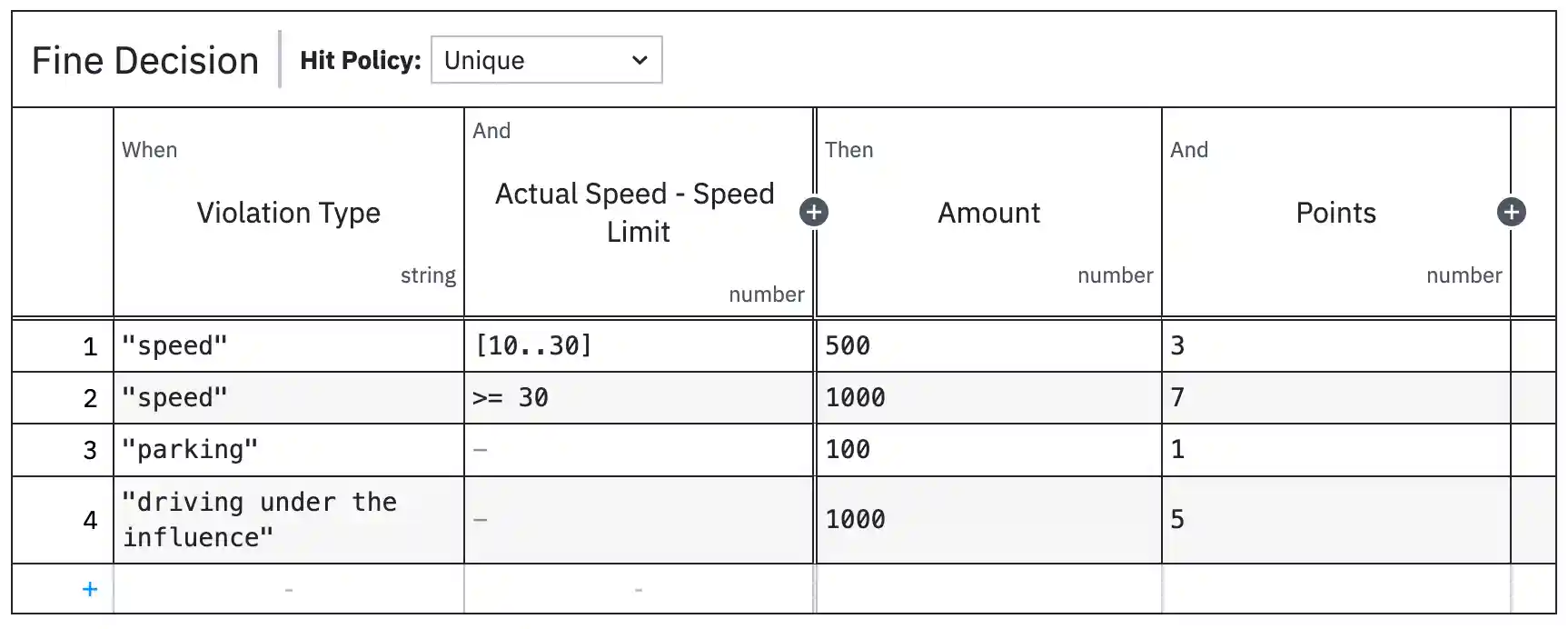The height and width of the screenshot is (629, 1568).
Task: Click the Hit Policy label
Action: click(x=361, y=60)
